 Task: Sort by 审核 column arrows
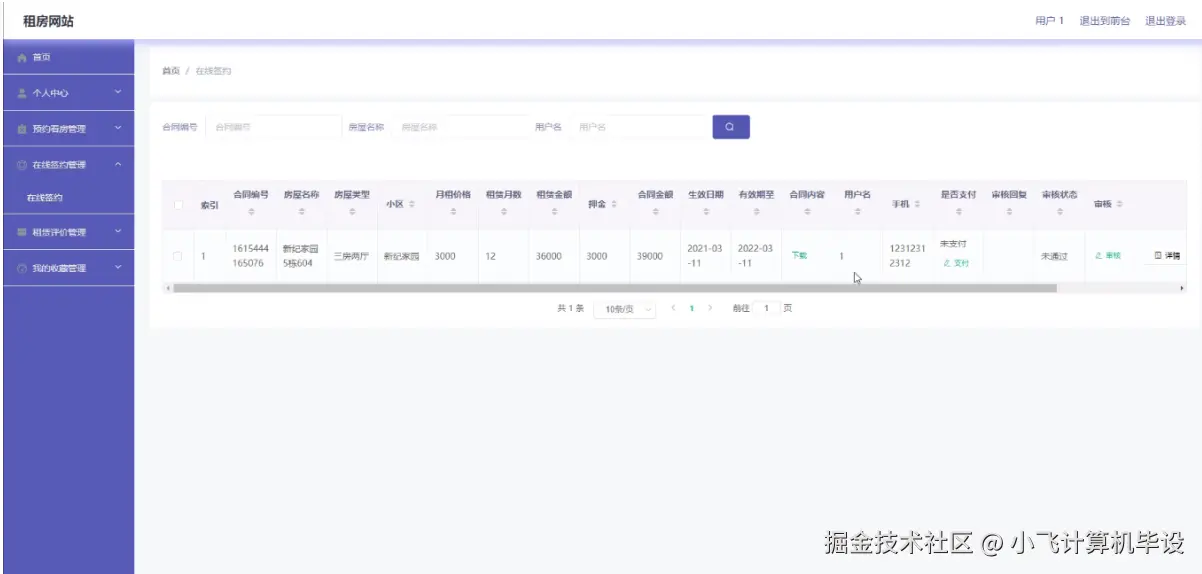point(1119,204)
